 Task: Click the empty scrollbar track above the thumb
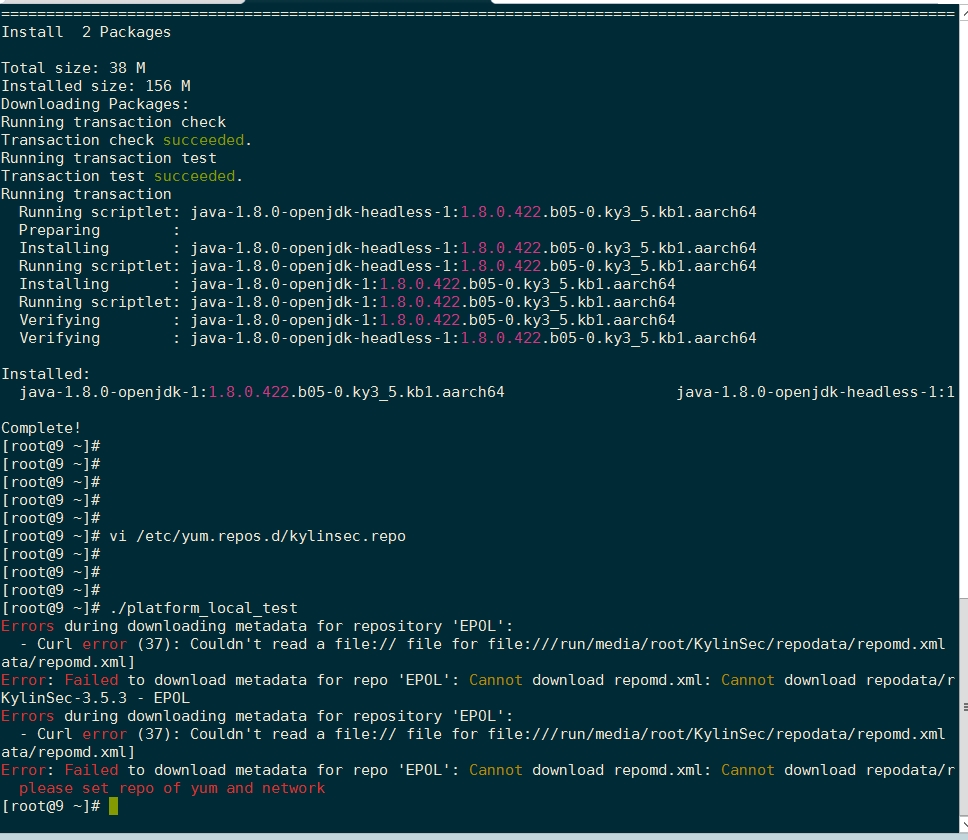pyautogui.click(x=962, y=300)
